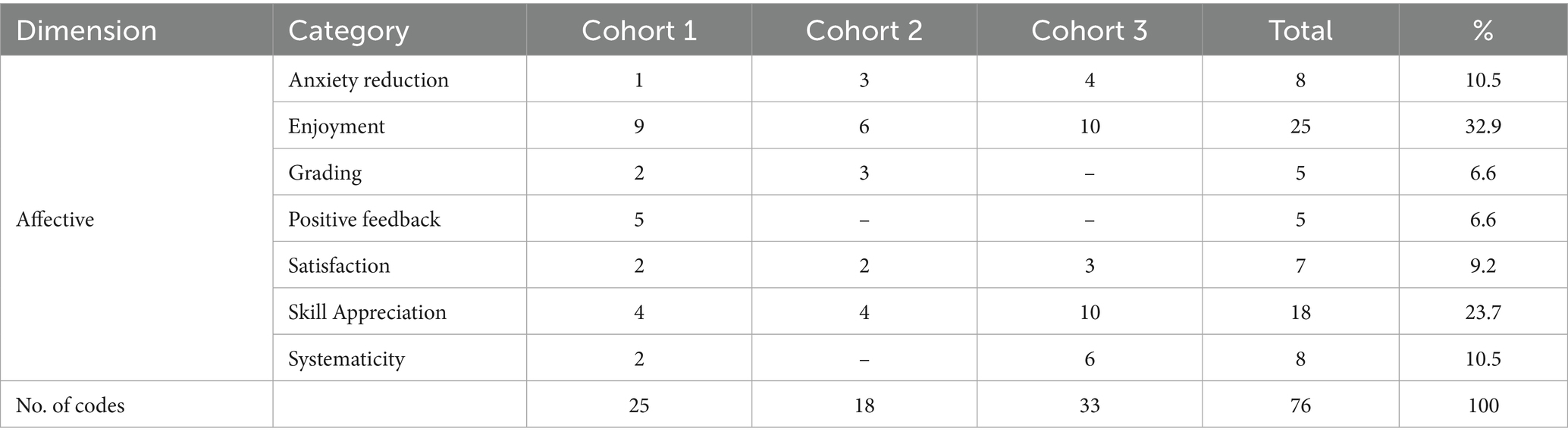The width and height of the screenshot is (1568, 441).
Task: Click the Satisfaction category cell
Action: (339, 266)
